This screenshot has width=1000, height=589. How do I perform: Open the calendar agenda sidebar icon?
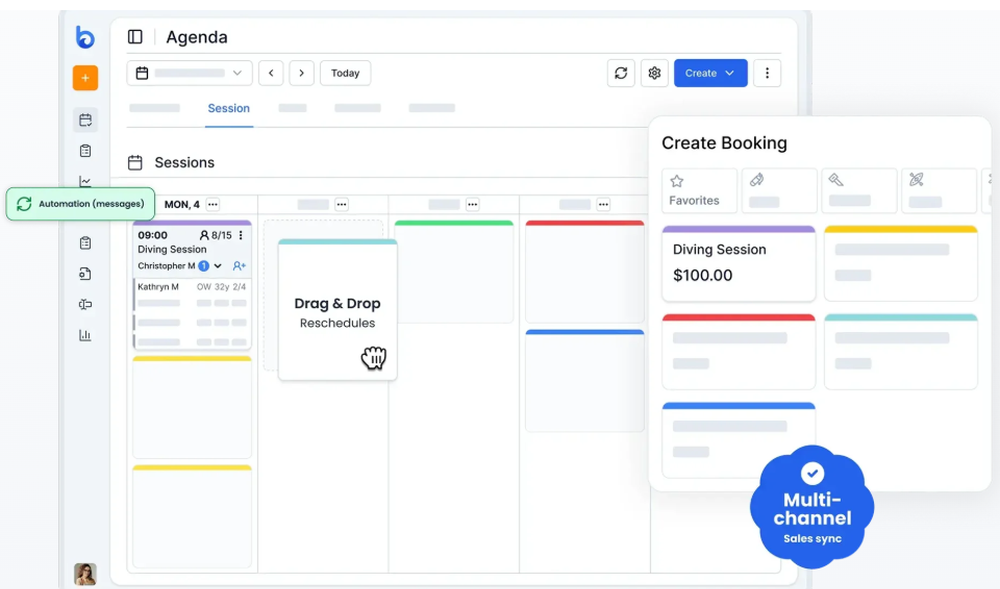pyautogui.click(x=85, y=120)
